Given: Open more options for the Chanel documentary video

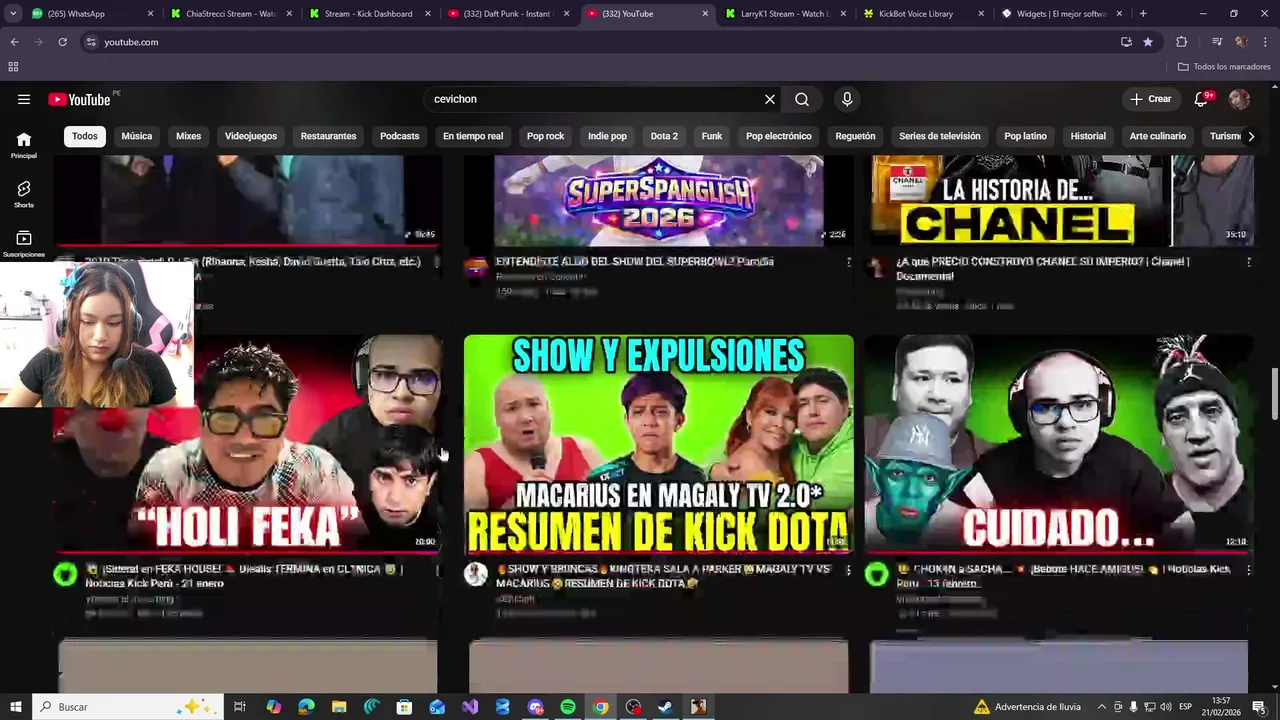Looking at the screenshot, I should (x=1248, y=262).
